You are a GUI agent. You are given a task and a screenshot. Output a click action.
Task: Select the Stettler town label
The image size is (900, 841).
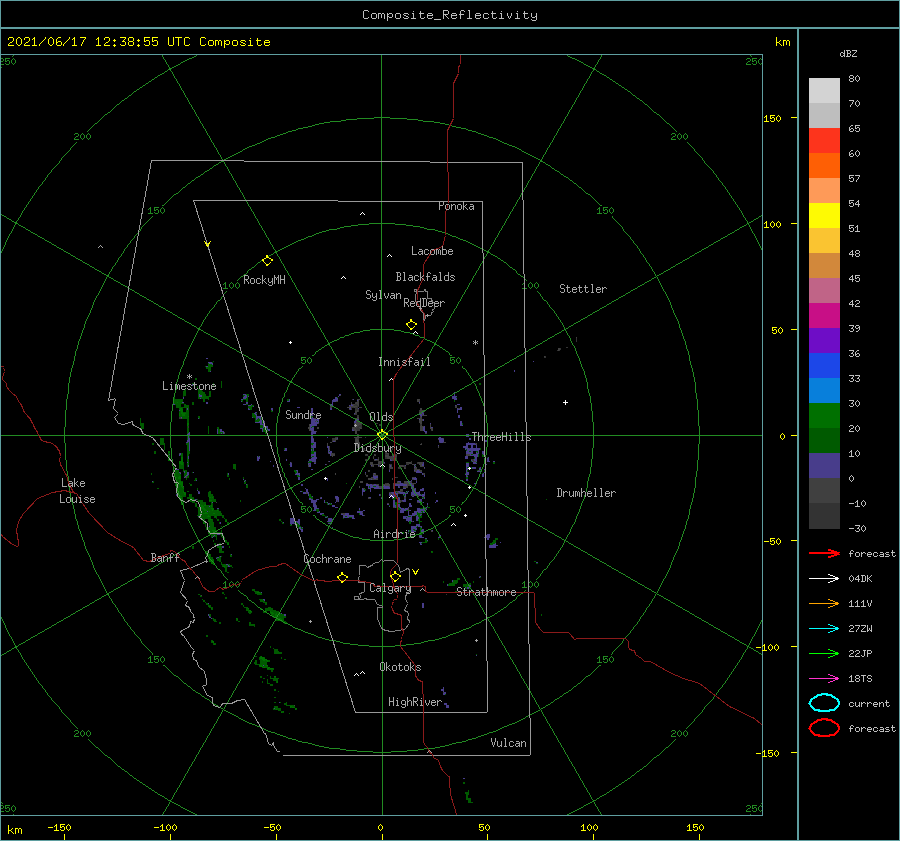[583, 289]
